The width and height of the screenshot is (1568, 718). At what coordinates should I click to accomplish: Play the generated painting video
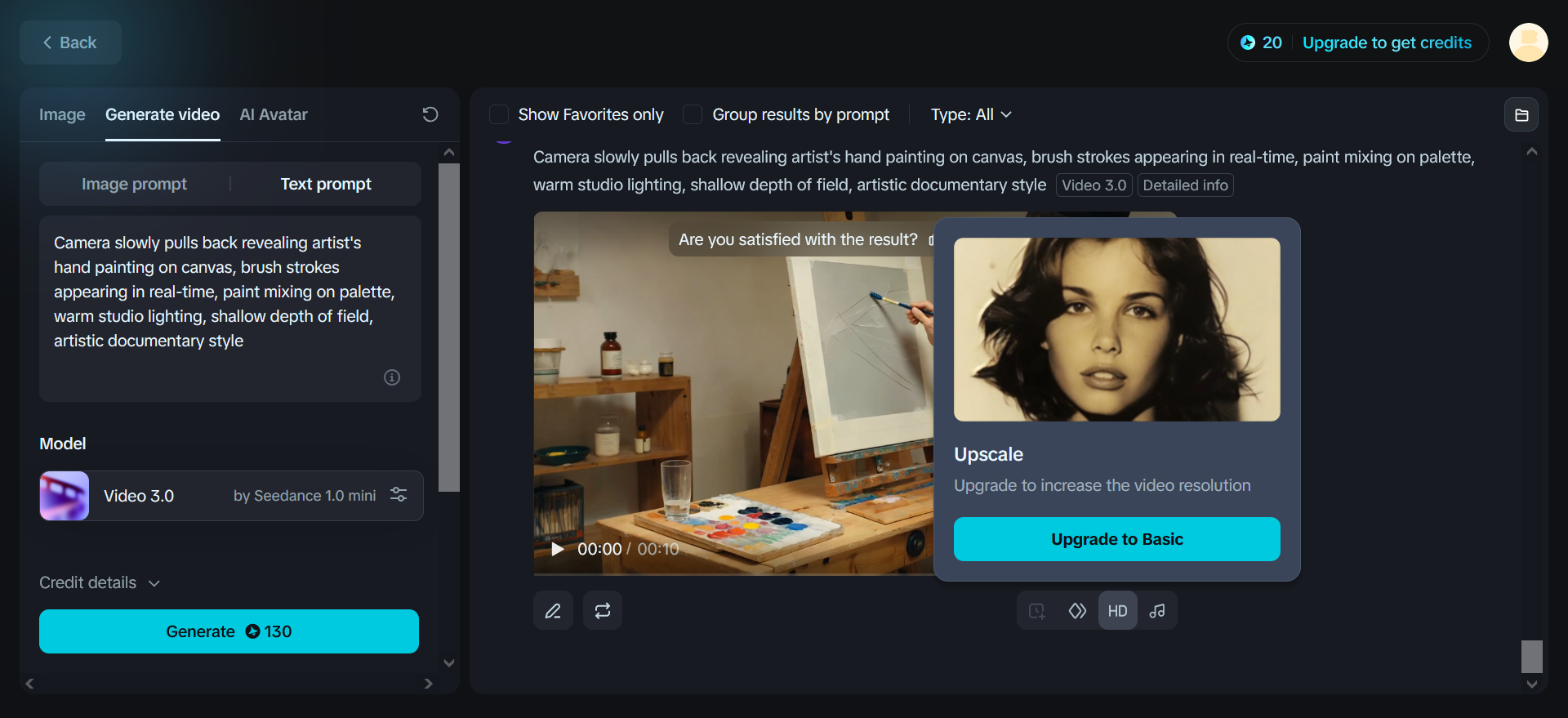pos(558,549)
